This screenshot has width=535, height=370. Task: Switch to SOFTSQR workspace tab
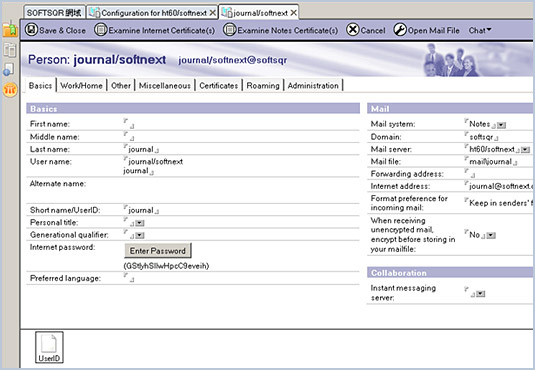[54, 13]
